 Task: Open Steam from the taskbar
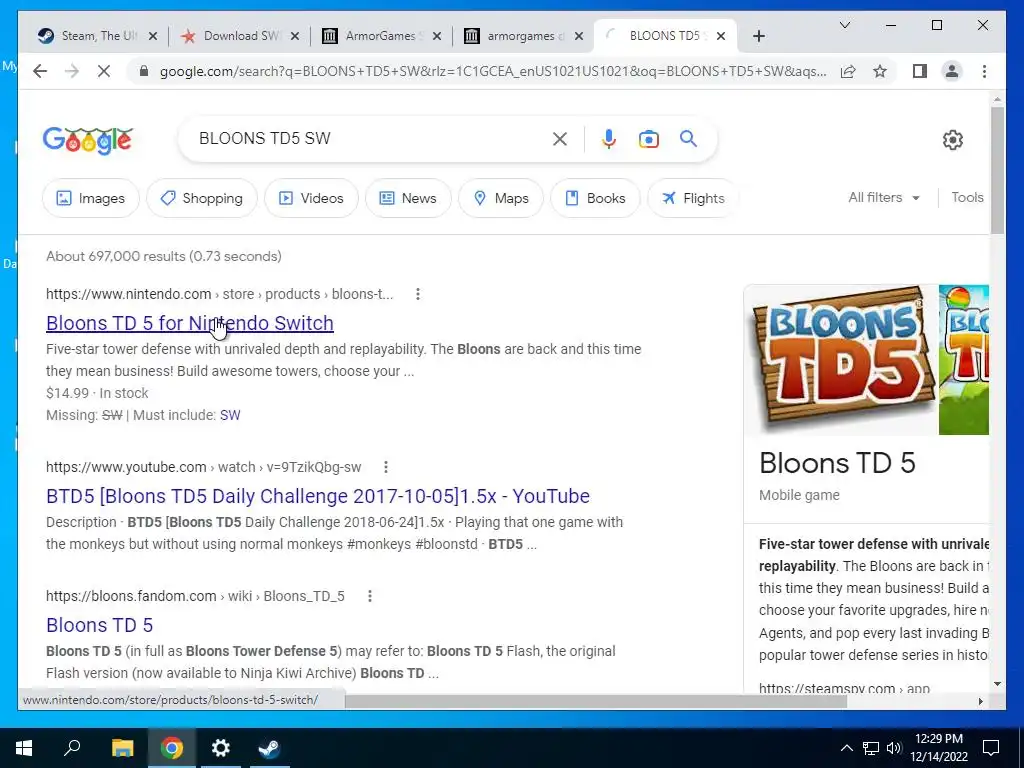[x=269, y=748]
